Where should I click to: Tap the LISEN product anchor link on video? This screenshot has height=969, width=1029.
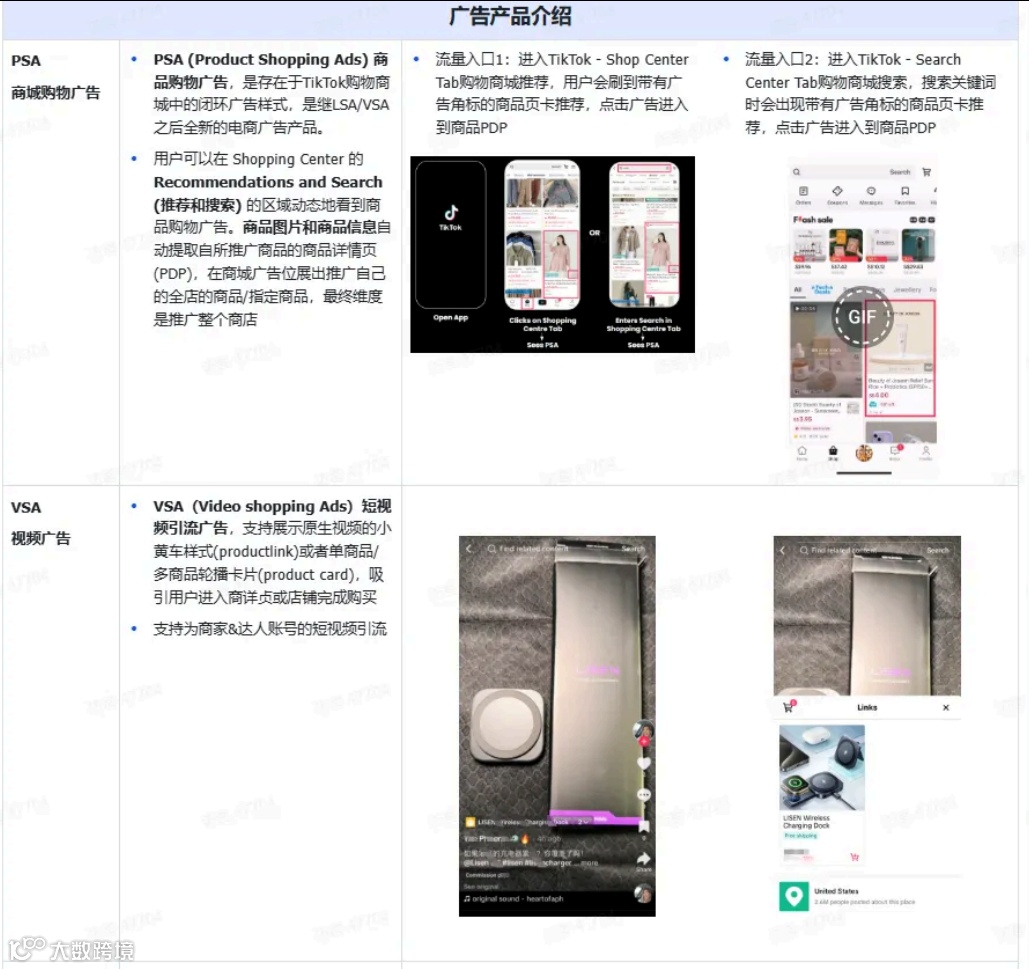[x=529, y=821]
